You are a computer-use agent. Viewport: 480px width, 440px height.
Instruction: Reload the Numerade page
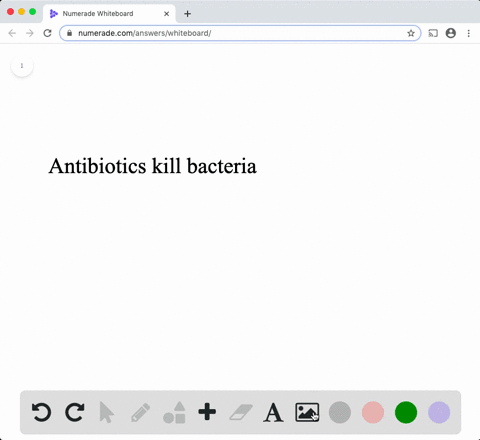(47, 33)
